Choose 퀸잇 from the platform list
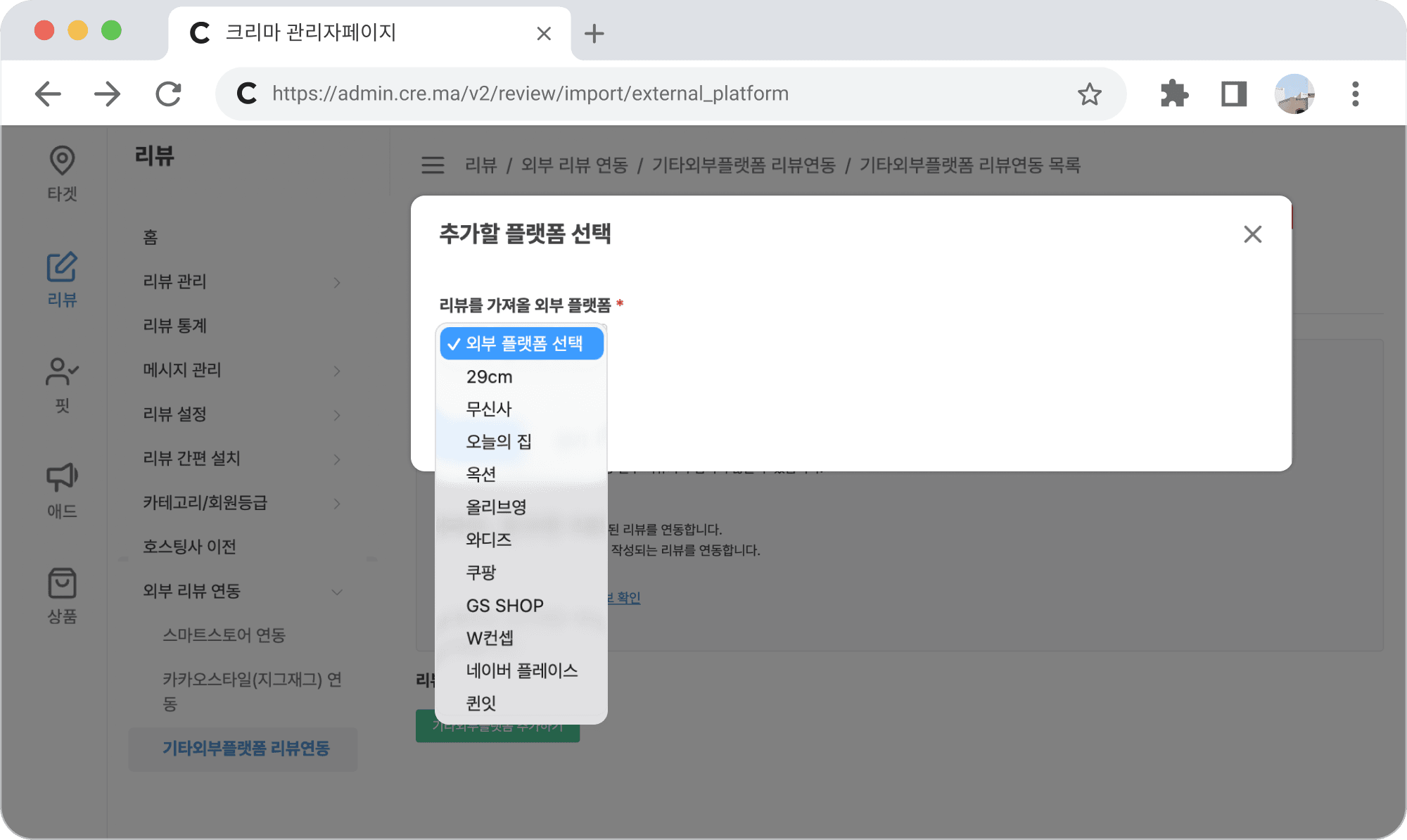Viewport: 1407px width, 840px height. coord(521,704)
